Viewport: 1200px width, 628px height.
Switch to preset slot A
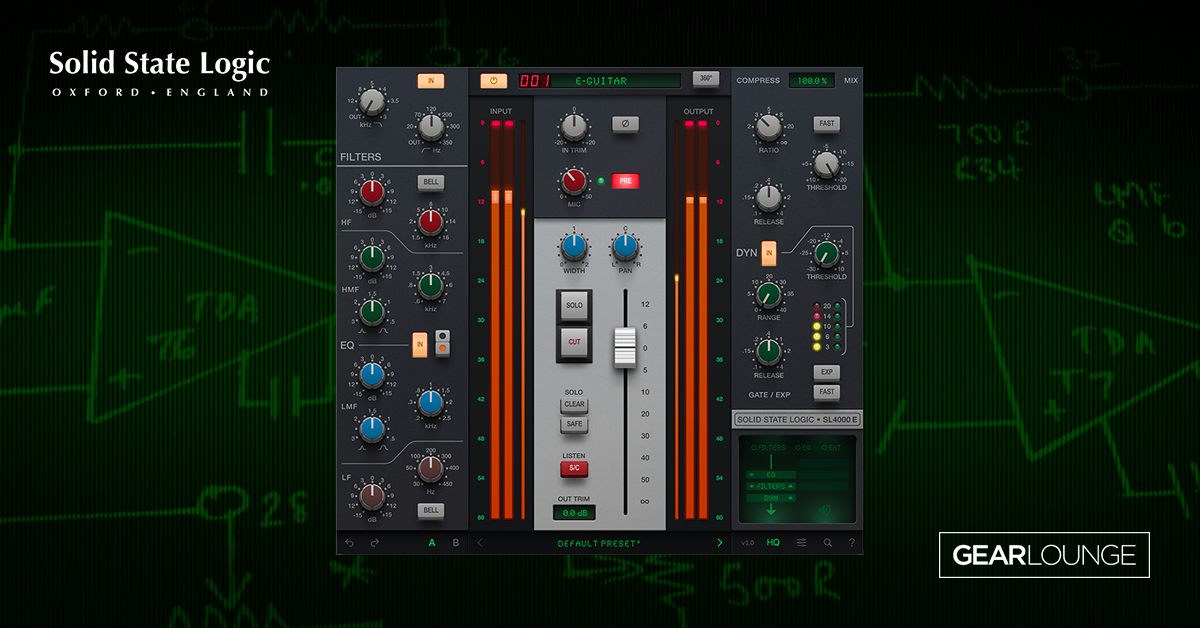pyautogui.click(x=432, y=542)
